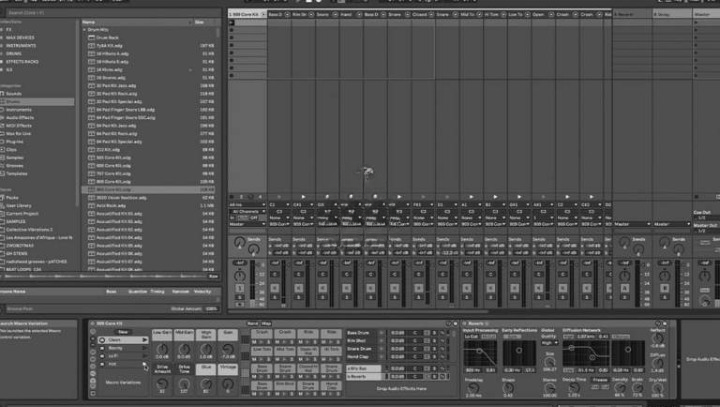Hot-swap the Hand Clap chain
Viewport: 720px width, 407px height.
click(x=443, y=356)
